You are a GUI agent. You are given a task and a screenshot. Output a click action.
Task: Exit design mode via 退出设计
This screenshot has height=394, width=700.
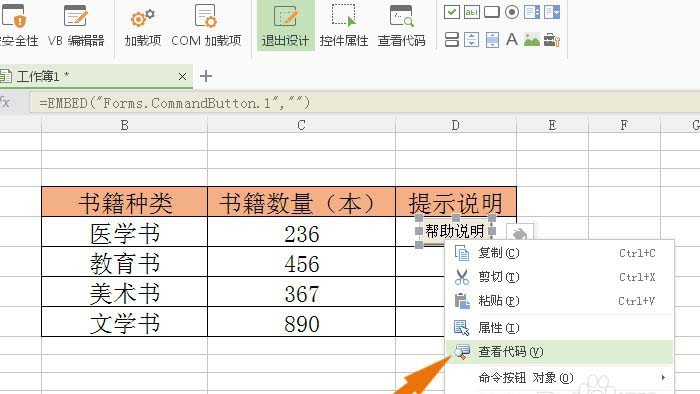pyautogui.click(x=285, y=26)
